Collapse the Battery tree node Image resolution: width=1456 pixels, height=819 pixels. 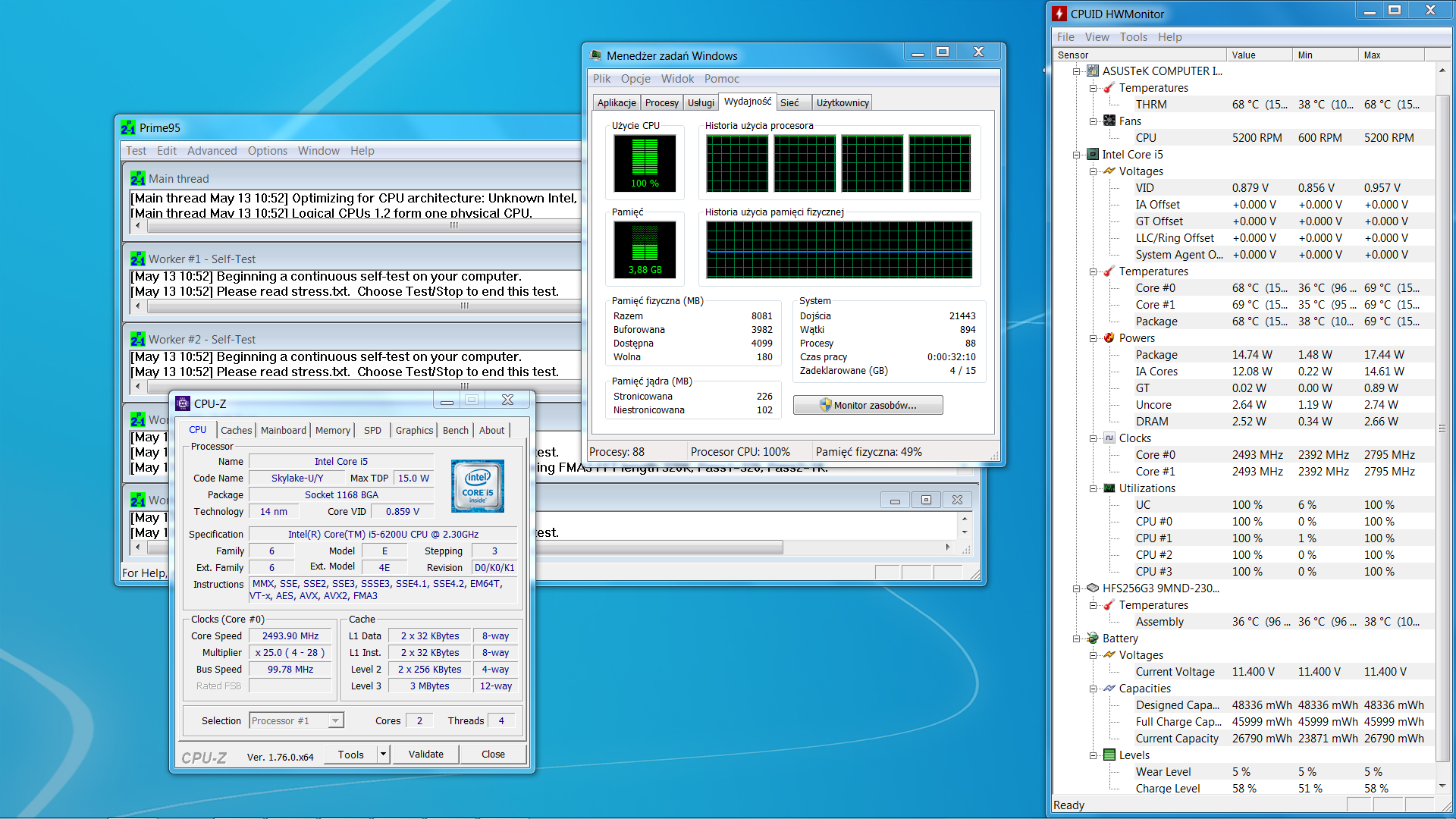click(x=1076, y=639)
